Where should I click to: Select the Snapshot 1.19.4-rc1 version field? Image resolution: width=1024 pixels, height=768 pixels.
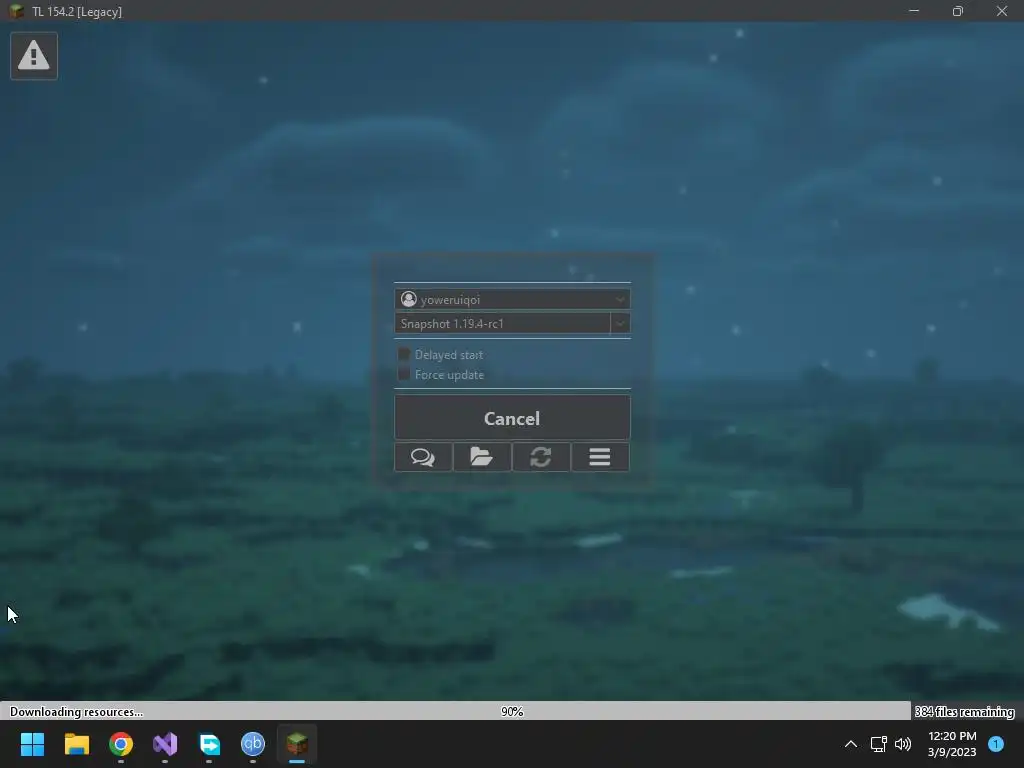[x=502, y=323]
